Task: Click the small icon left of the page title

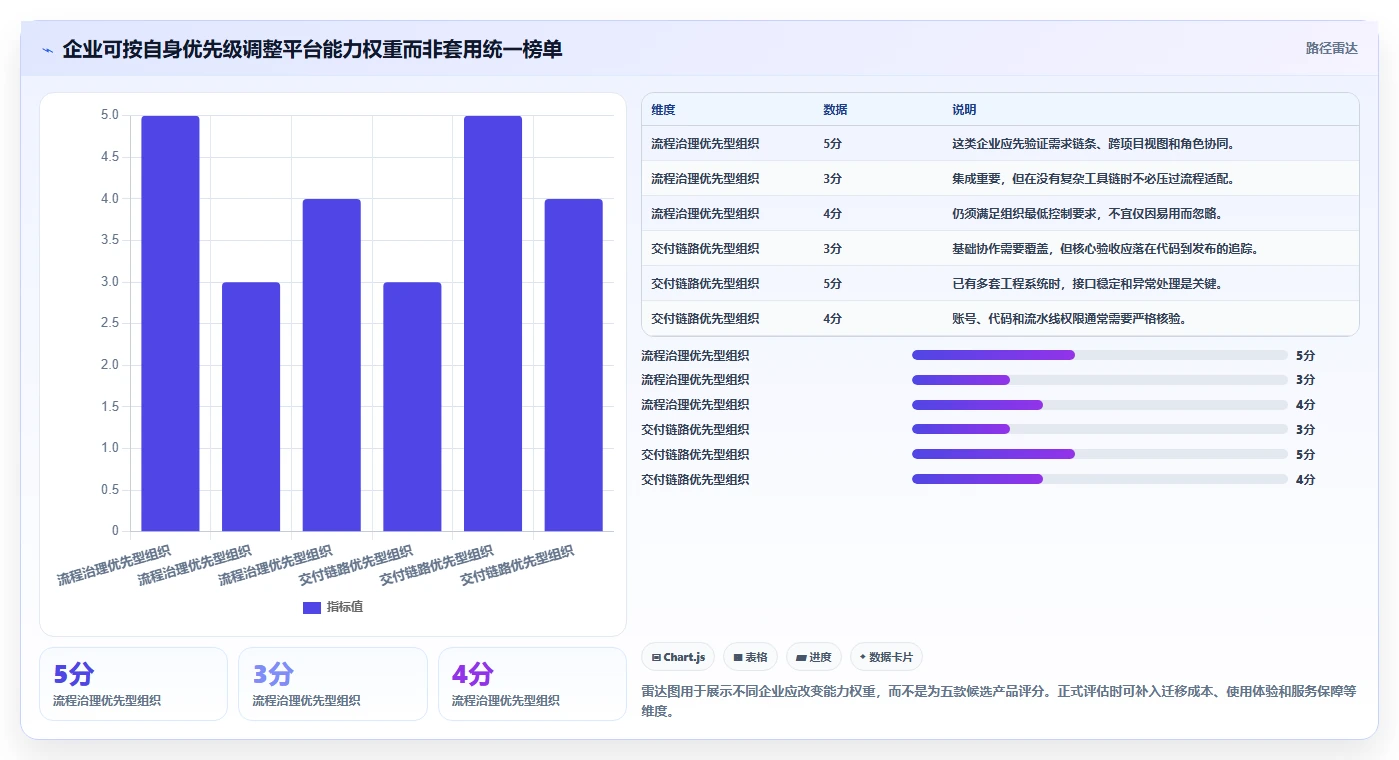Action: [48, 50]
